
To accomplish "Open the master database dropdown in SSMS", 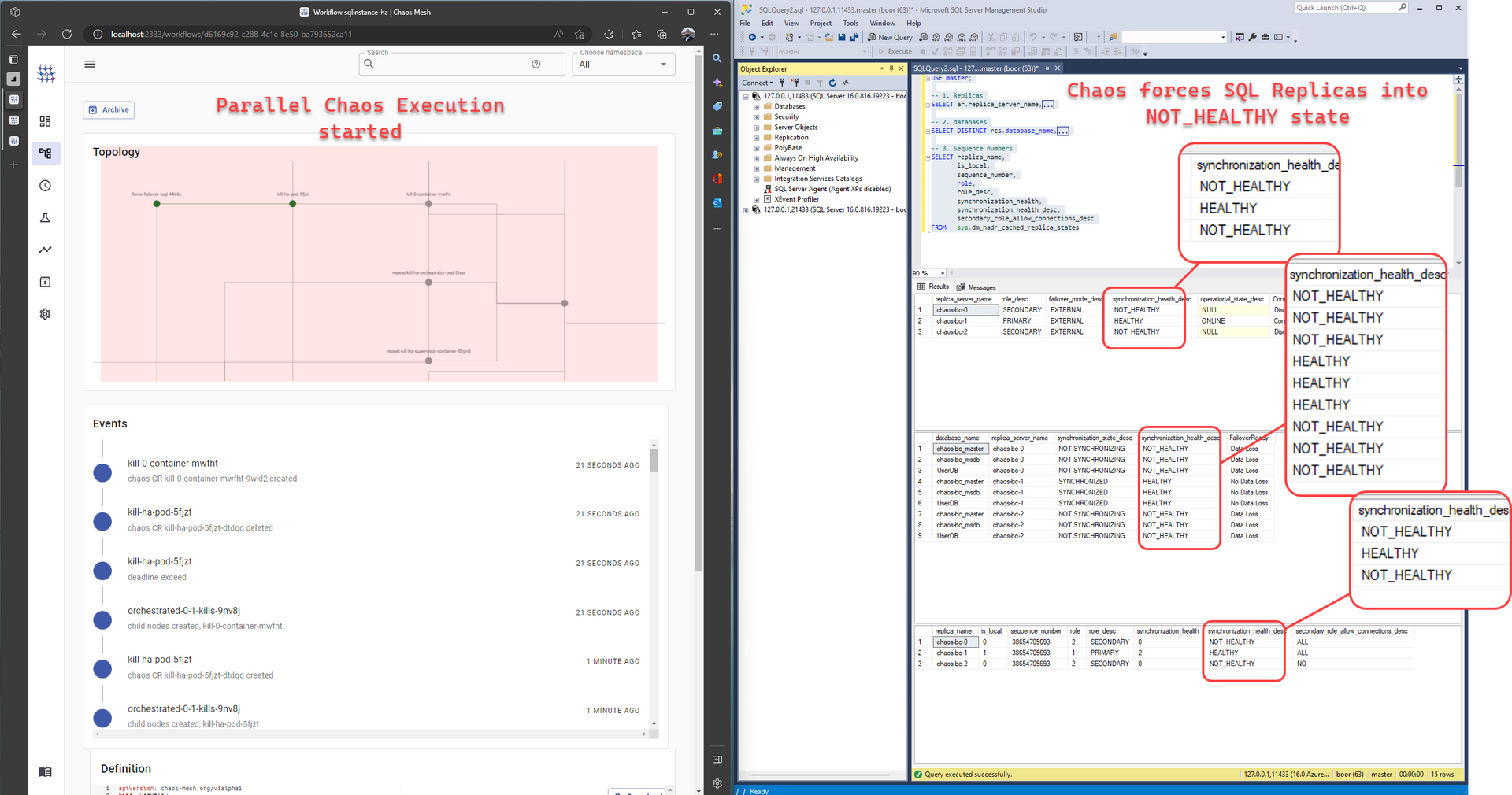I will (822, 52).
